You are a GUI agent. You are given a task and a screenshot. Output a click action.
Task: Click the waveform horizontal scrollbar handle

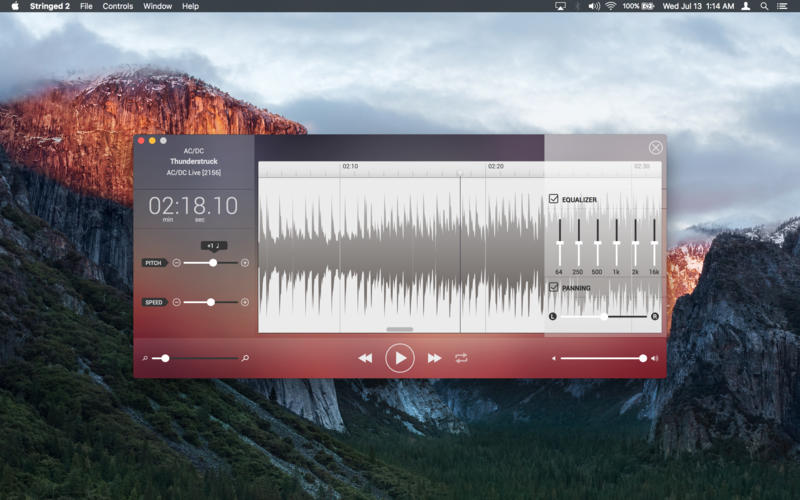[x=399, y=329]
